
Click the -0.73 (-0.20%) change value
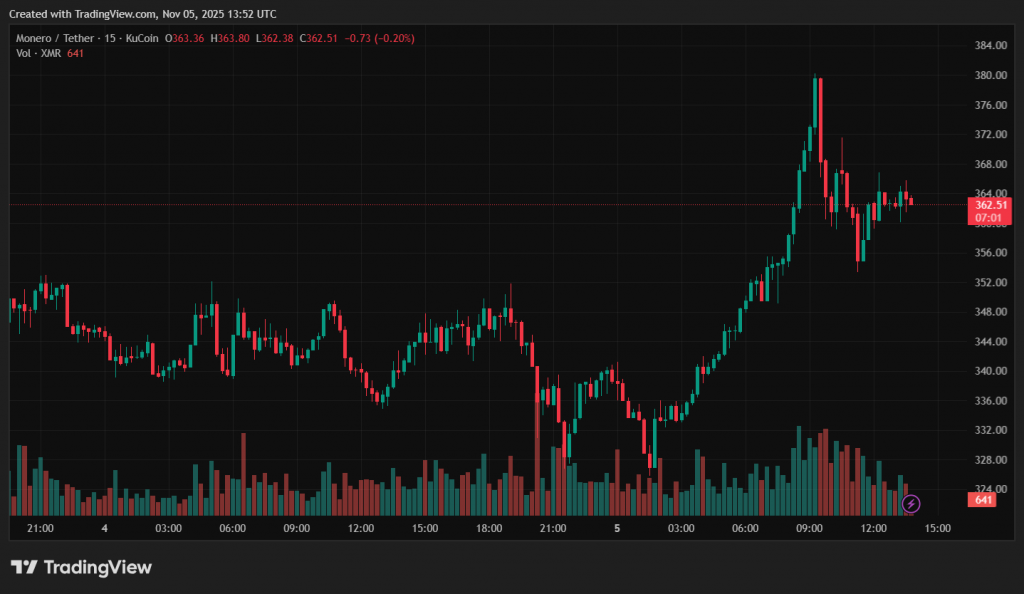pos(379,38)
